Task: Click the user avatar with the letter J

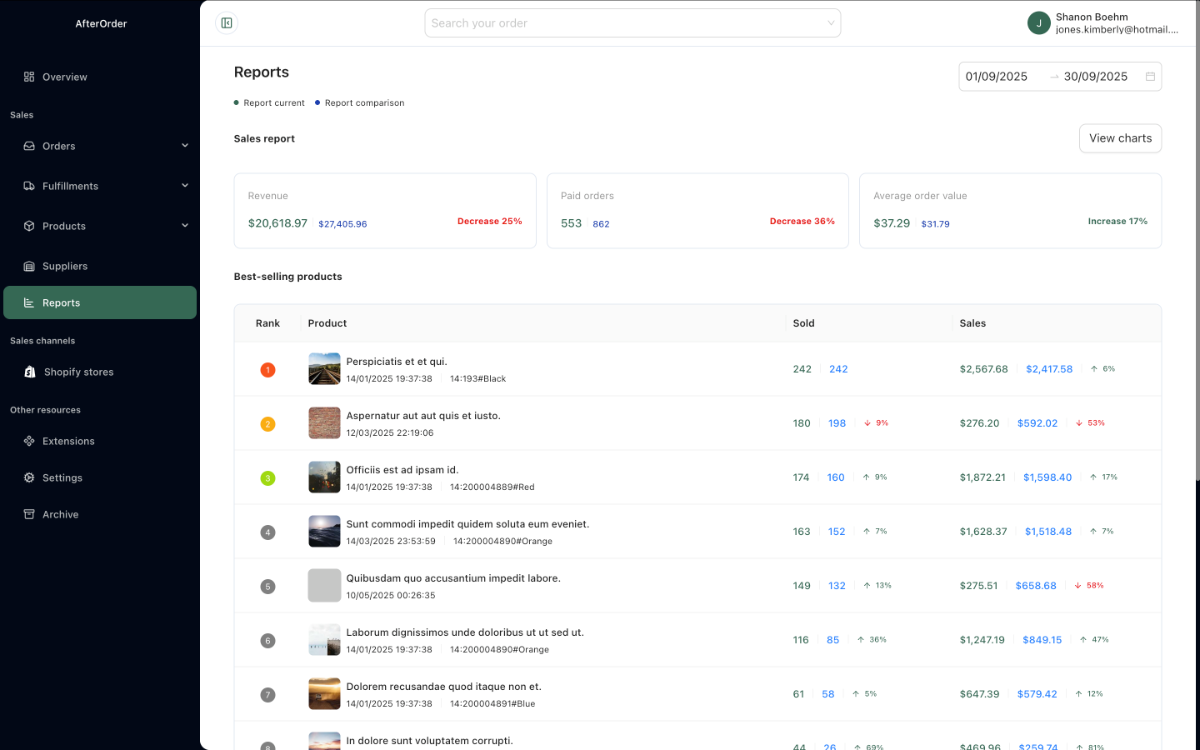Action: pyautogui.click(x=1039, y=23)
